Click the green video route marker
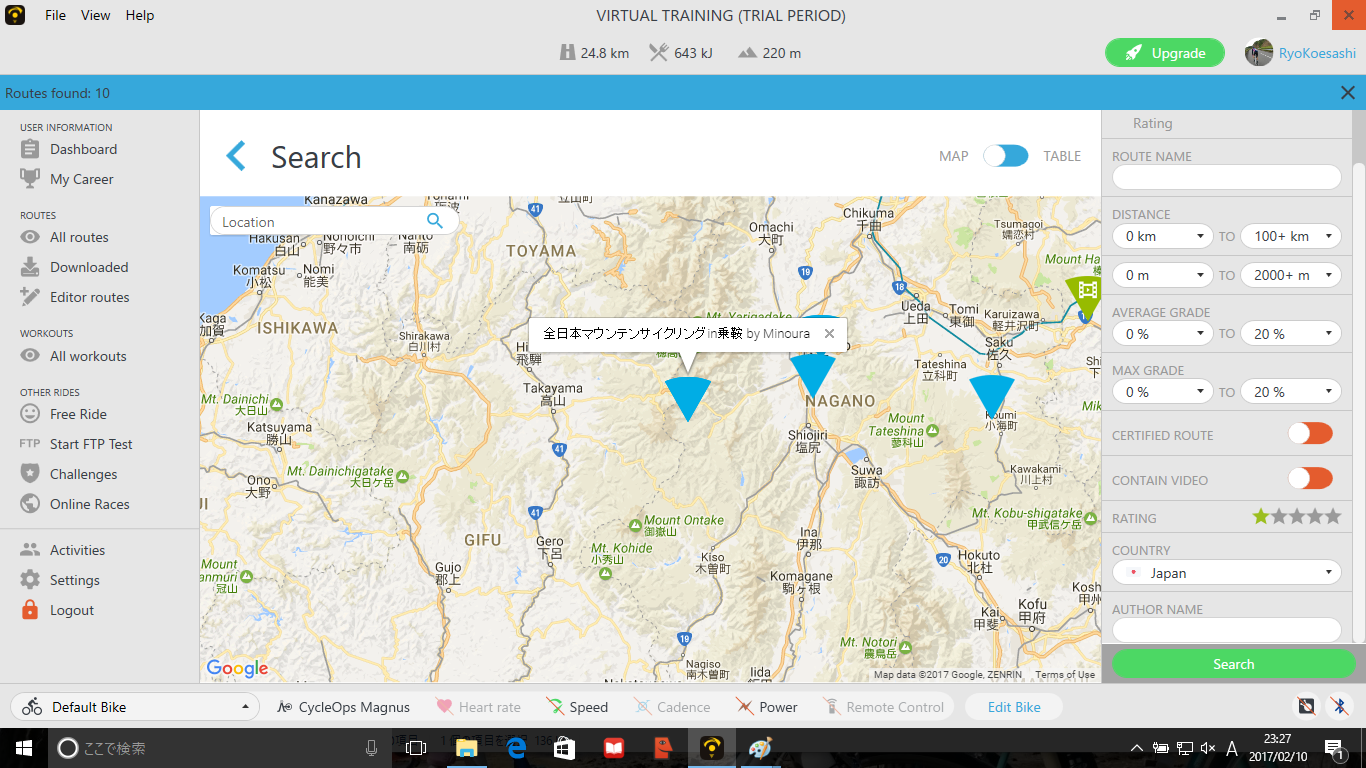Image resolution: width=1366 pixels, height=768 pixels. point(1083,290)
